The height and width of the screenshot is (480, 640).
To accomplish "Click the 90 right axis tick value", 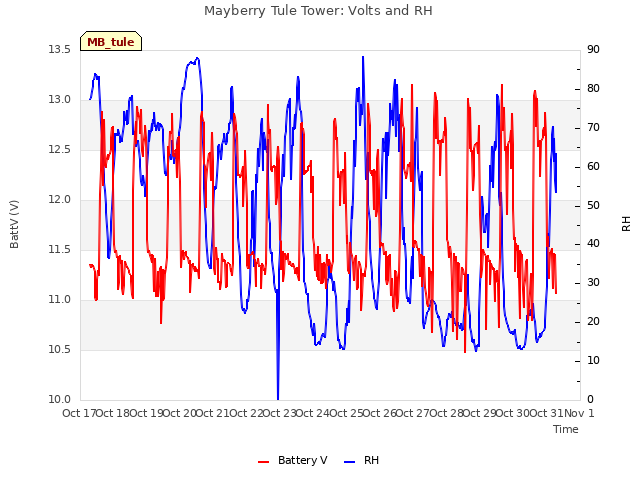I will [x=593, y=49].
